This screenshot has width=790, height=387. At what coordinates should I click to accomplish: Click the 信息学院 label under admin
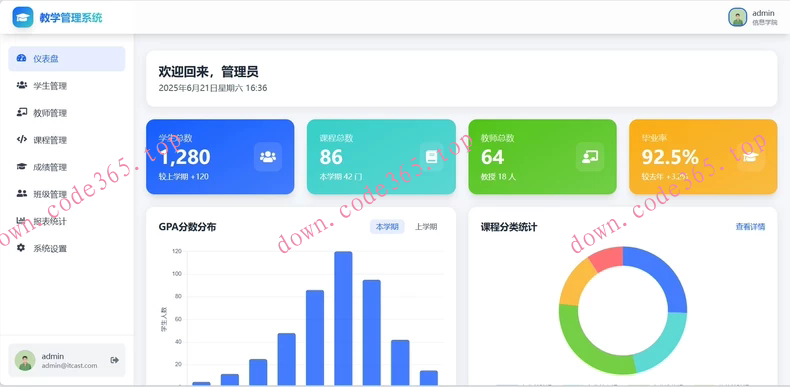click(x=764, y=23)
